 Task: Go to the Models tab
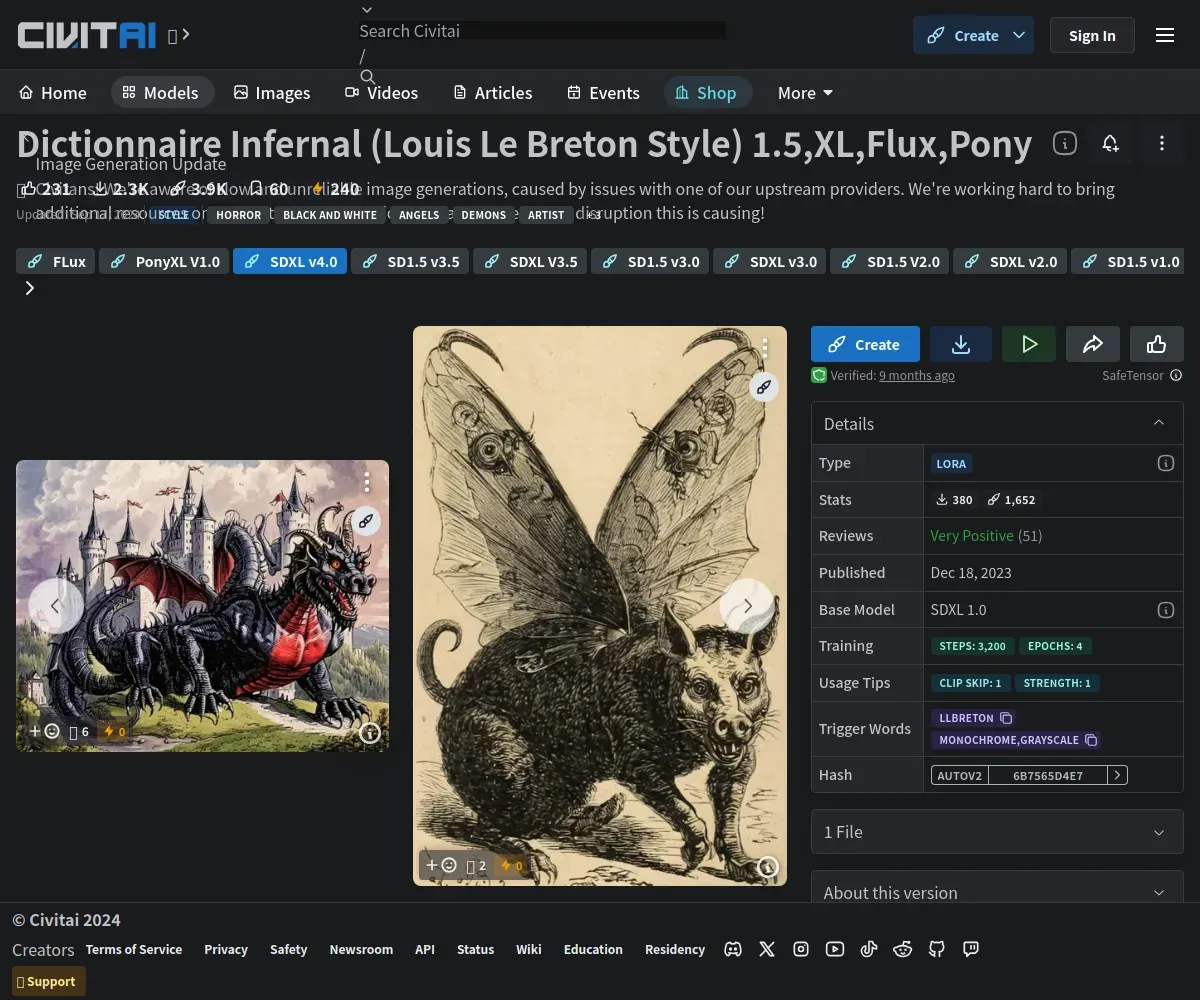[161, 92]
